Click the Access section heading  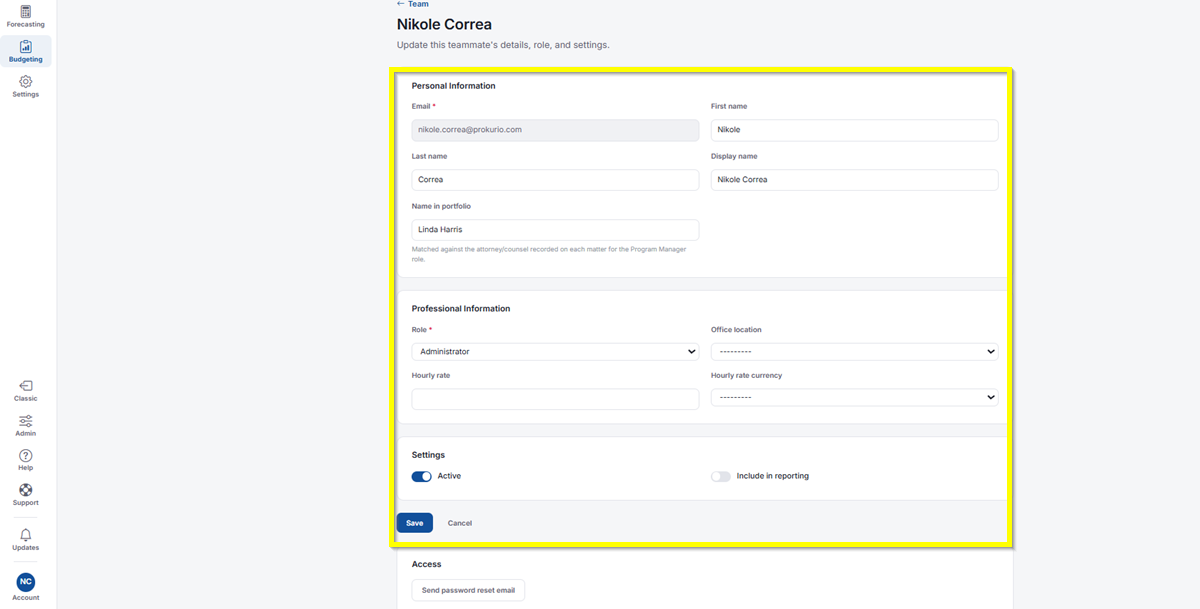tap(426, 564)
